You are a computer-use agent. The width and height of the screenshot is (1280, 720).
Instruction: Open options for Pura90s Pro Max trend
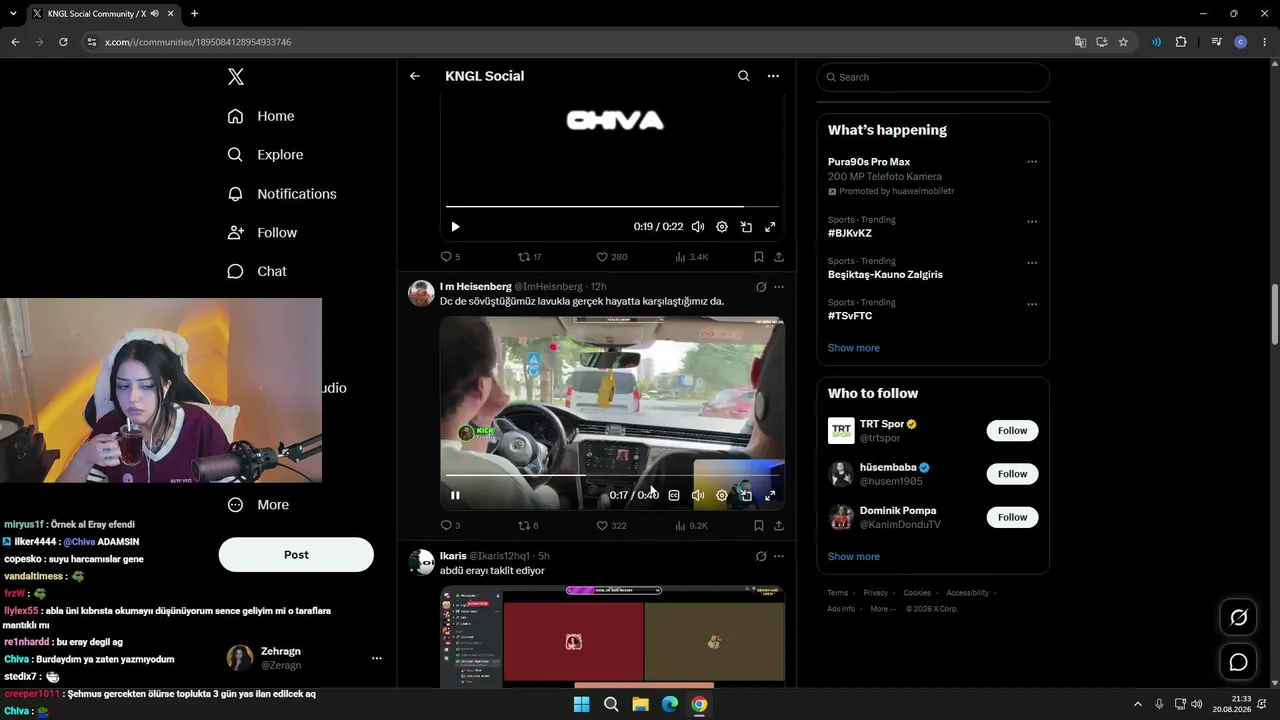[x=1032, y=162]
